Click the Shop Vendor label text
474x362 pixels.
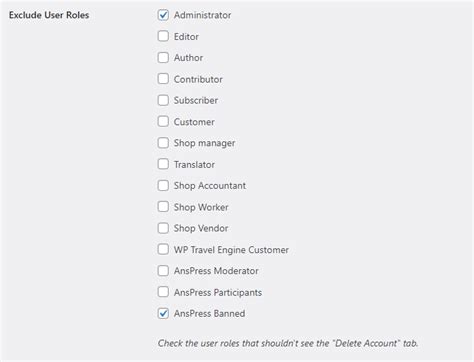[x=201, y=228]
